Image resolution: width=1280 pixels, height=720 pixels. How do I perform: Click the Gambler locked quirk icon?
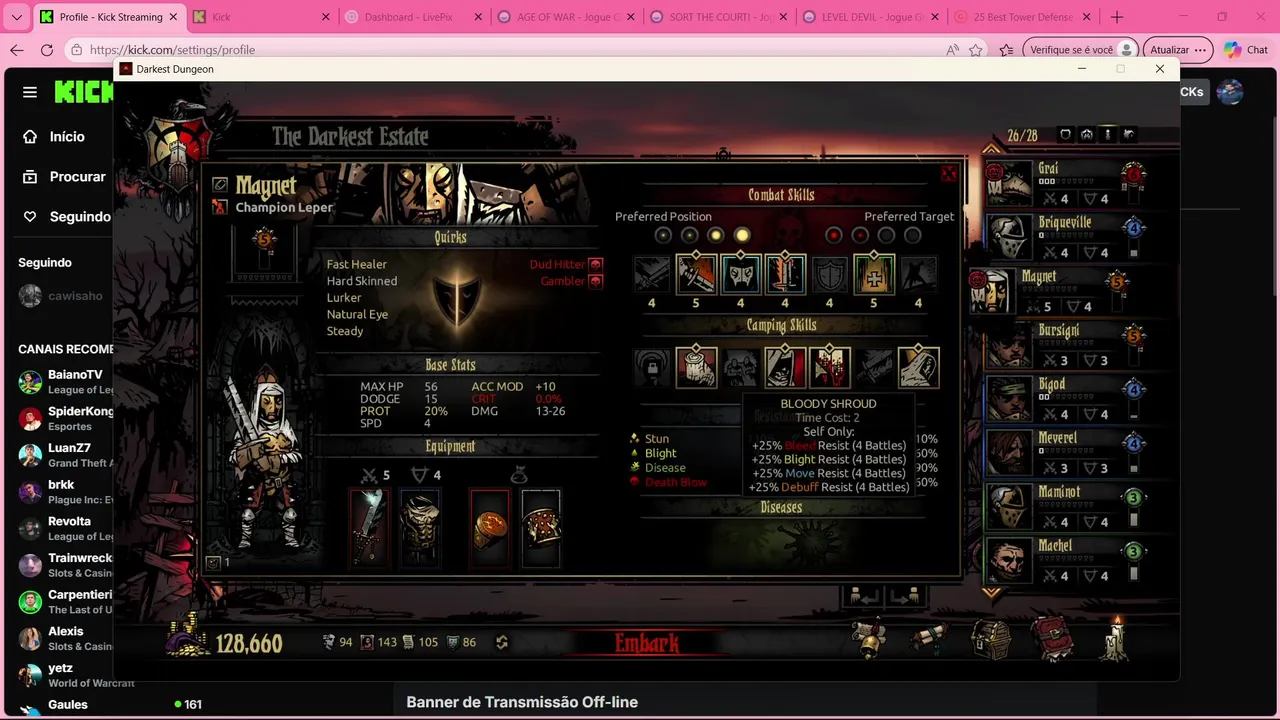click(x=596, y=281)
